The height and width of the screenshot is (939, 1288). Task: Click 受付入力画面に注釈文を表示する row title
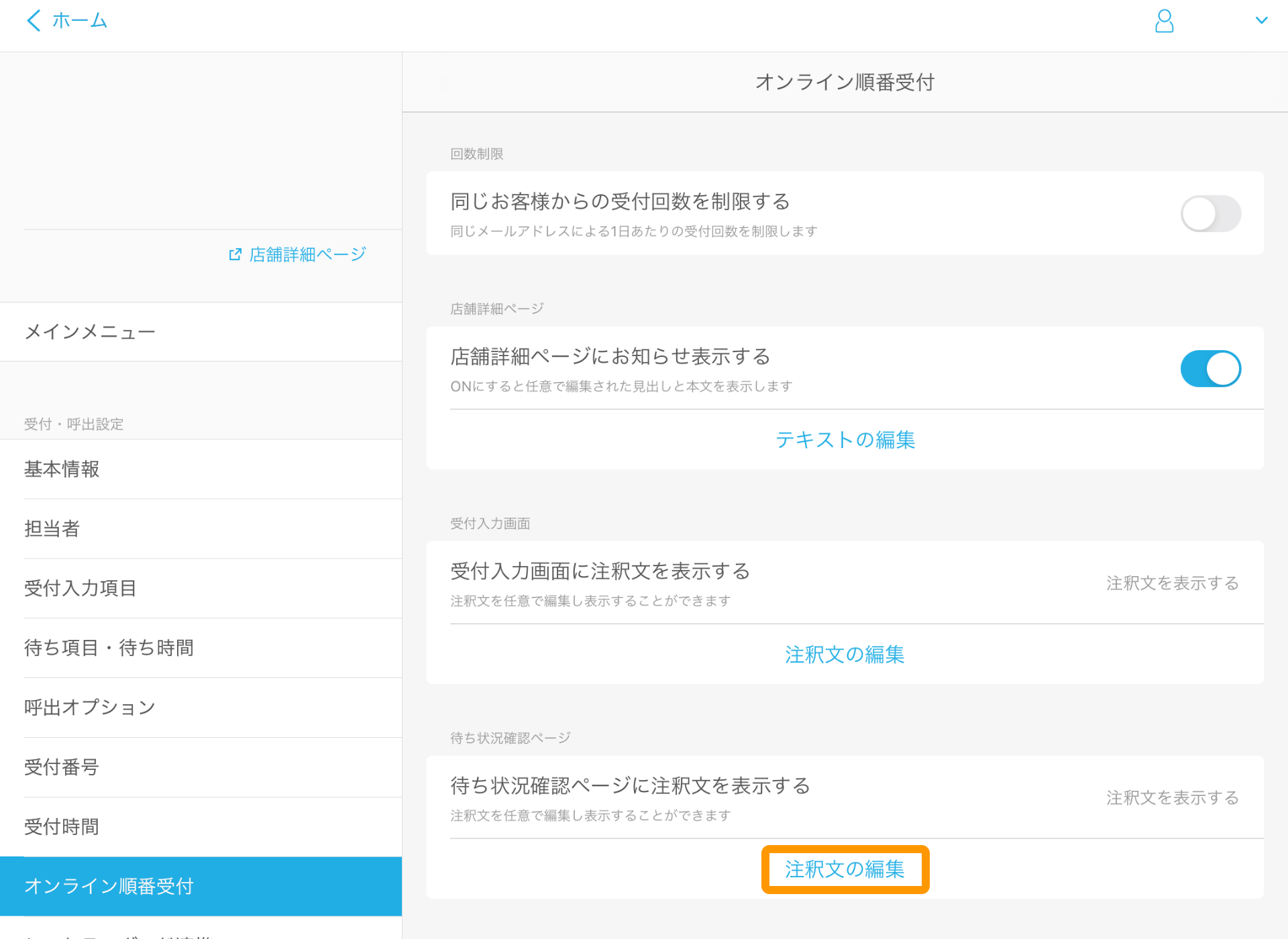(x=600, y=571)
